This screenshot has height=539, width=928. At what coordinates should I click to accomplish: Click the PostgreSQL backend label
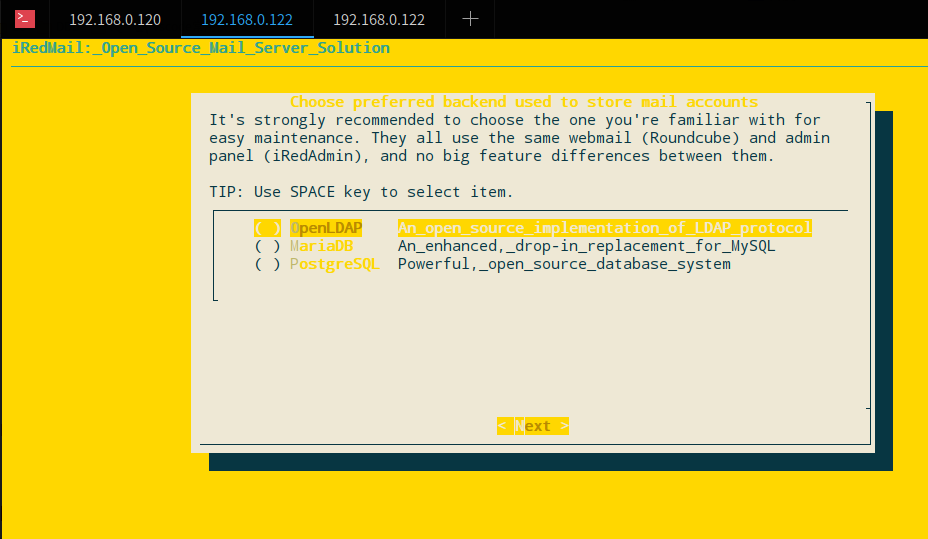pos(334,264)
